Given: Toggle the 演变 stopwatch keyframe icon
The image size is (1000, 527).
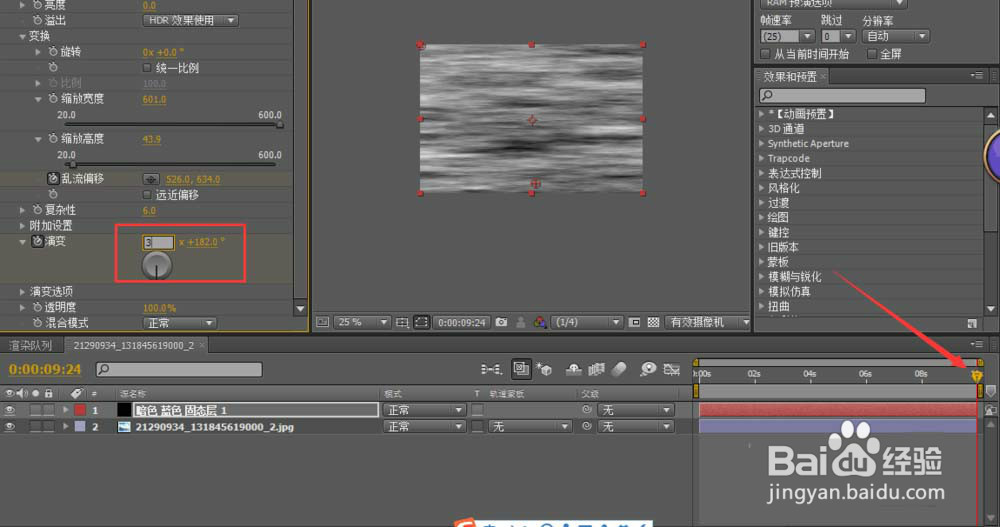Looking at the screenshot, I should click(x=38, y=241).
